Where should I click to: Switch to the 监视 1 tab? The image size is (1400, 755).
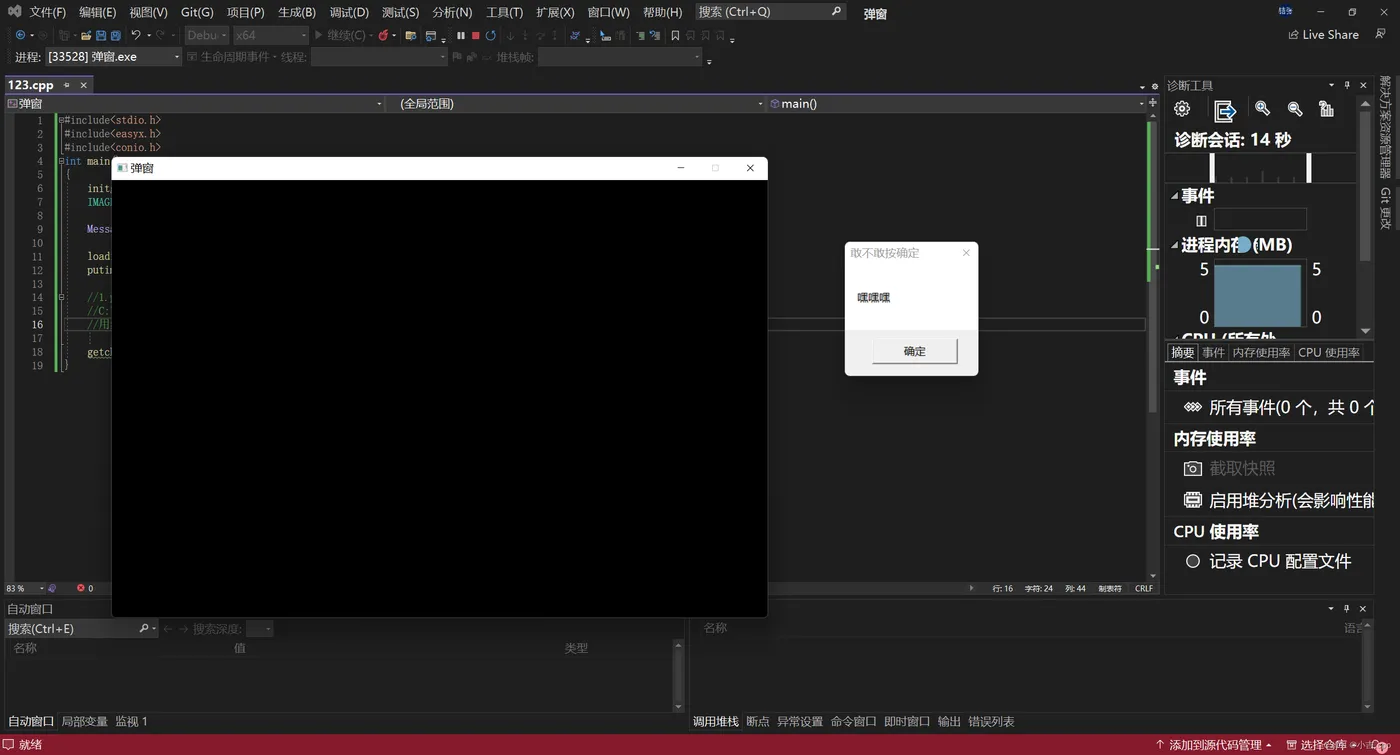click(x=131, y=721)
